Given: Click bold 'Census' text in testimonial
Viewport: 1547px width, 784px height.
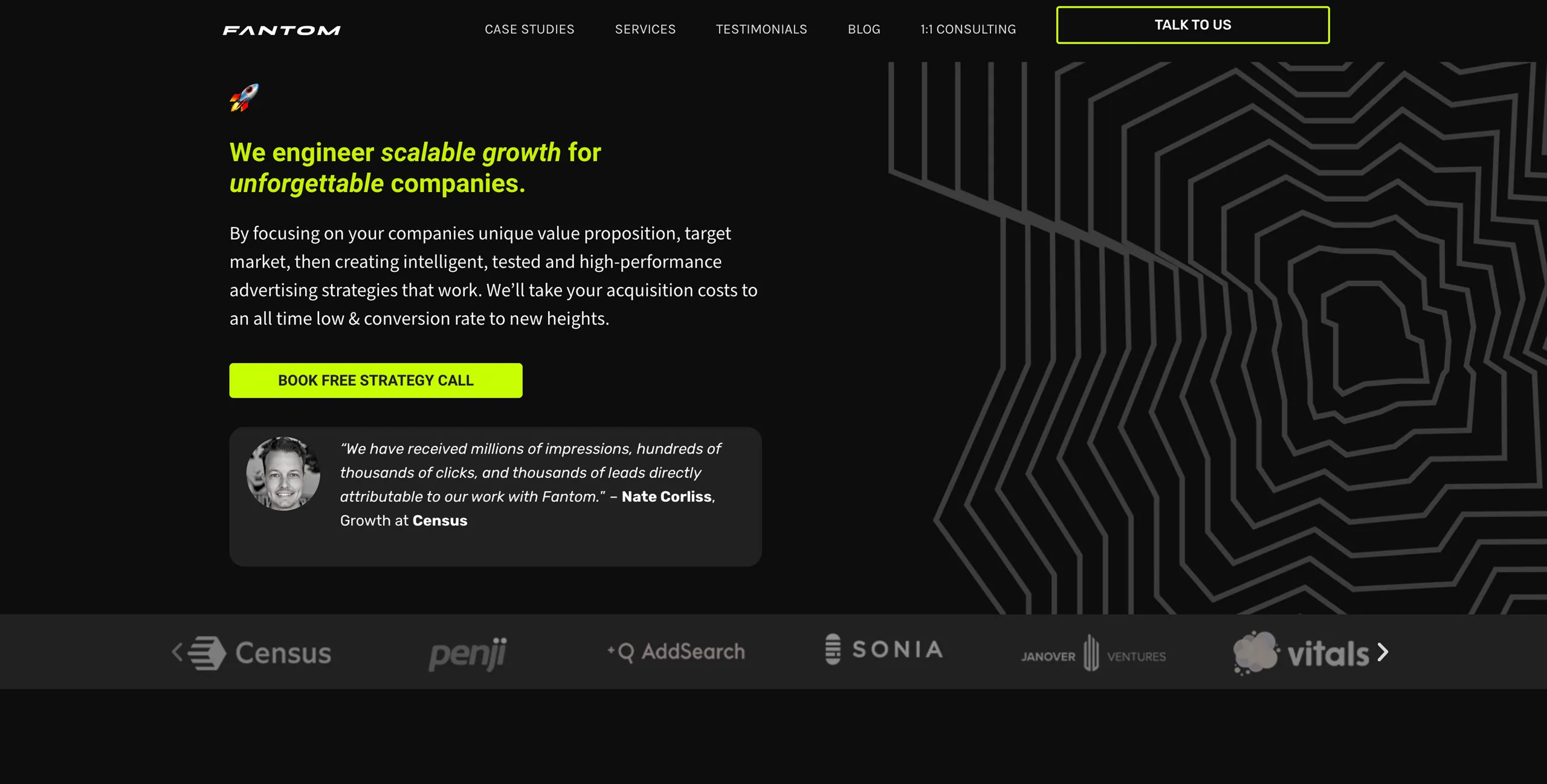Looking at the screenshot, I should (440, 521).
